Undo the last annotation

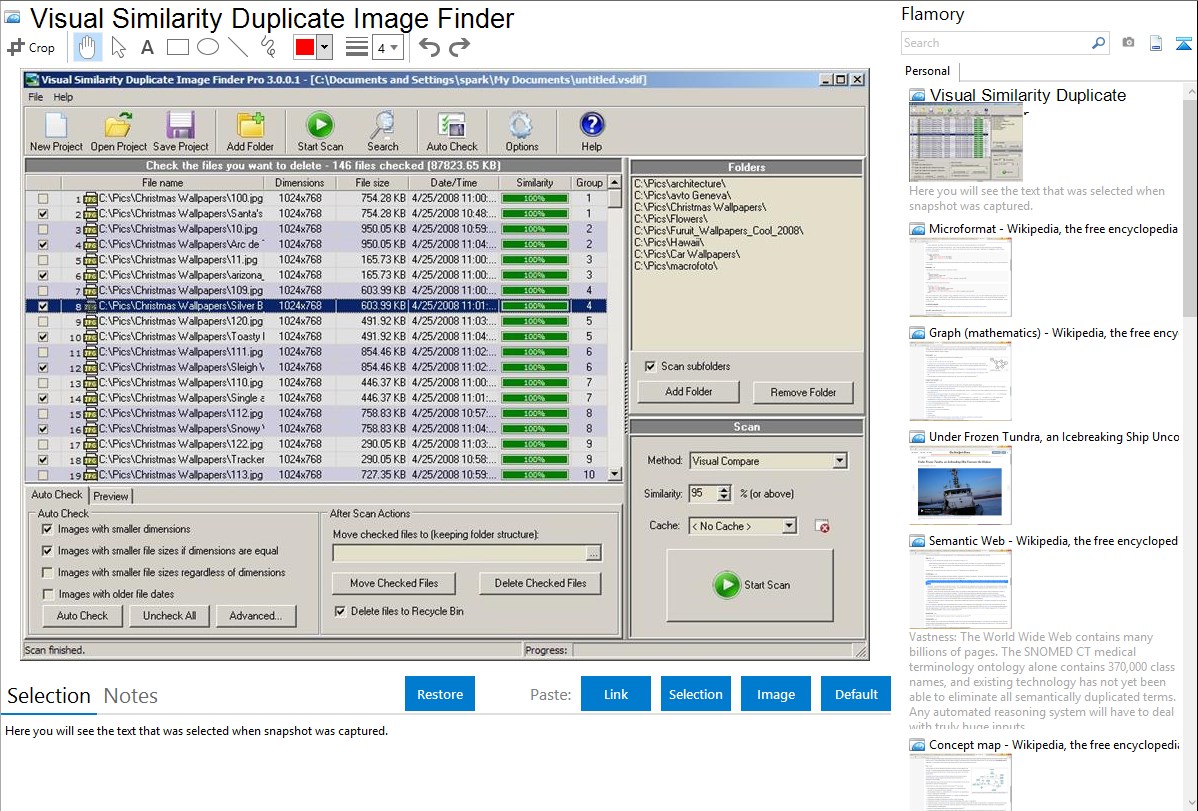click(x=429, y=47)
